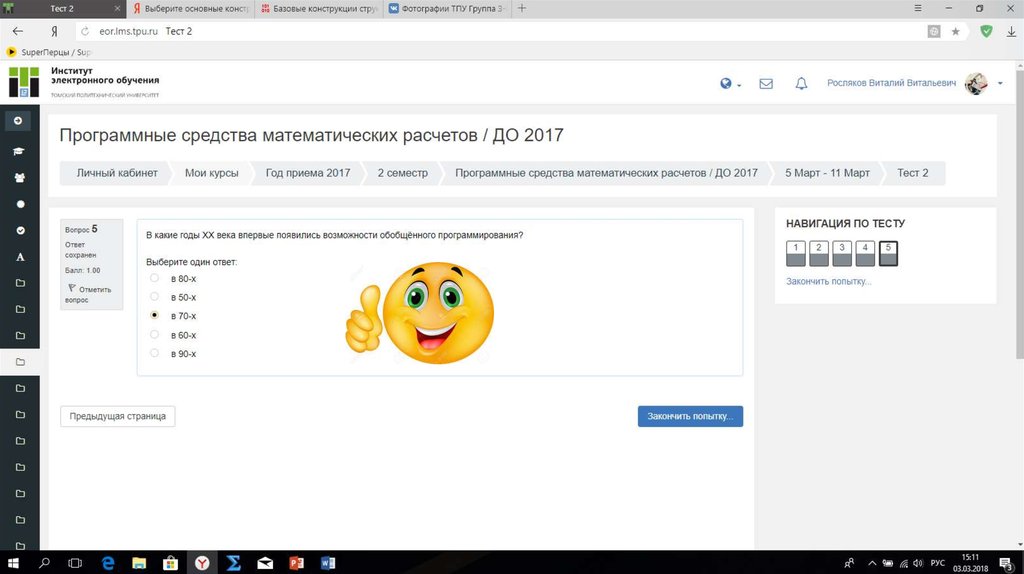
Task: Bookmark page with star icon
Action: tap(955, 31)
